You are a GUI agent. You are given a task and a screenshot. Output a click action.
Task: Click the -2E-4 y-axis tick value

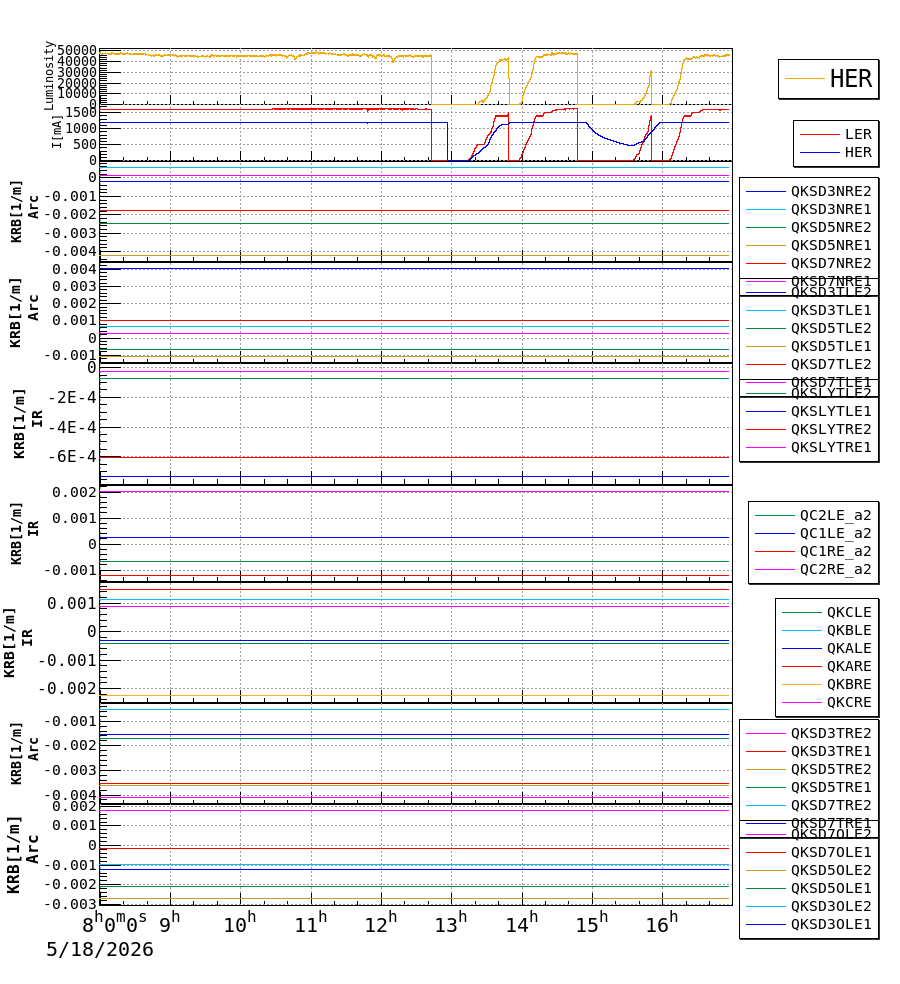point(73,397)
